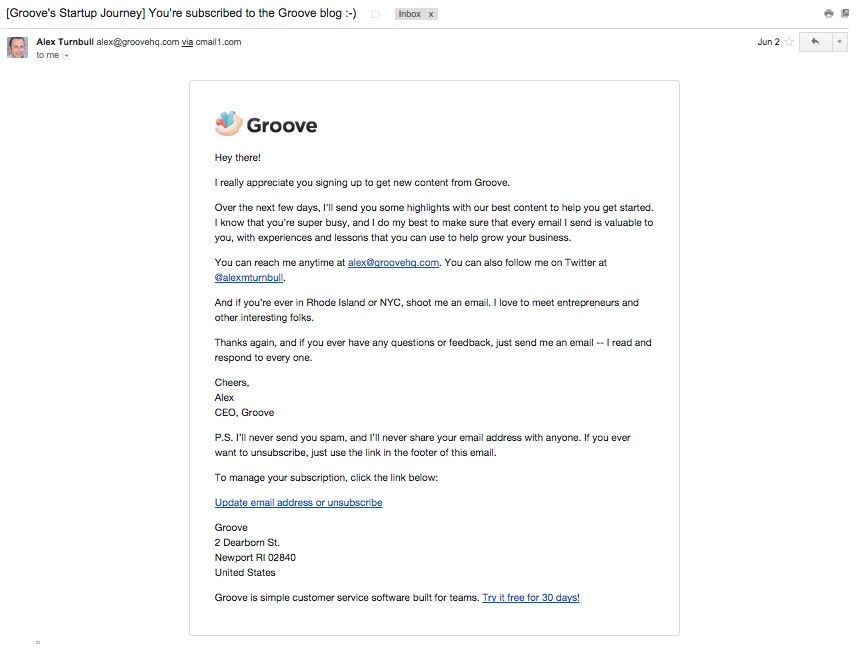Open the email in a new window
This screenshot has height=655, width=865.
click(x=846, y=14)
